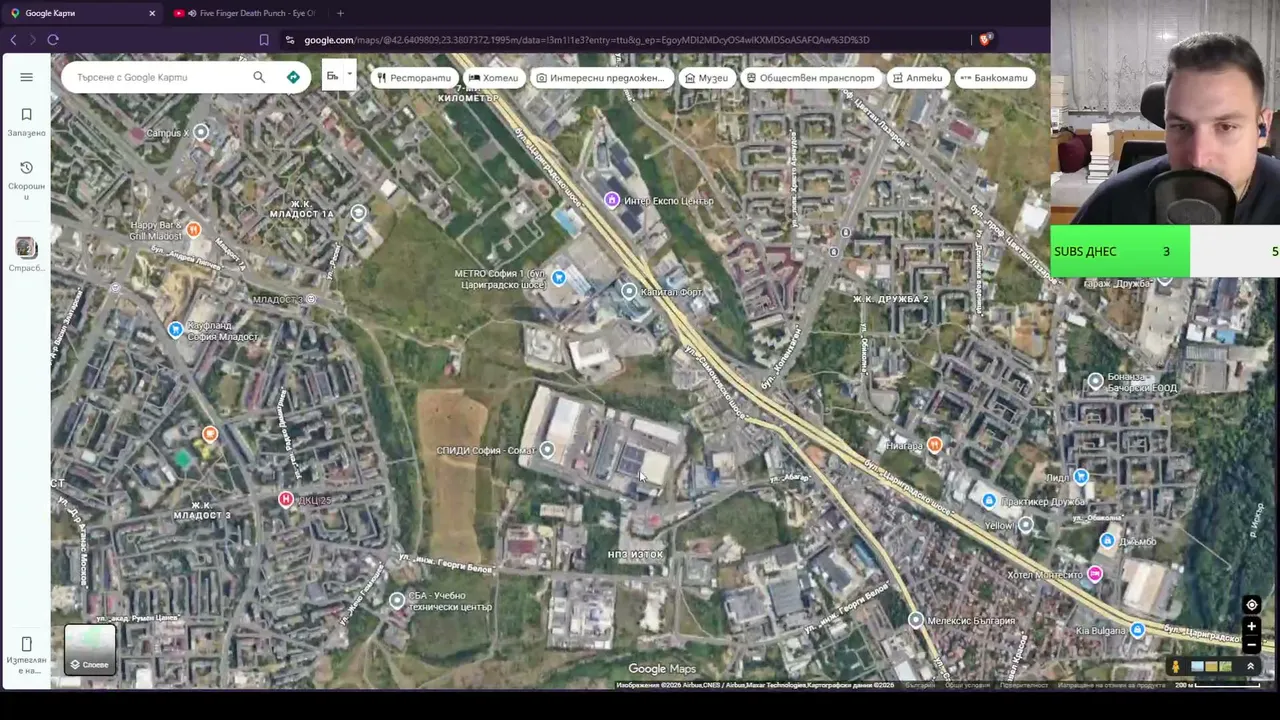This screenshot has height=720, width=1280.
Task: Select the СБА - Учебно технически център marker
Action: [x=397, y=601]
